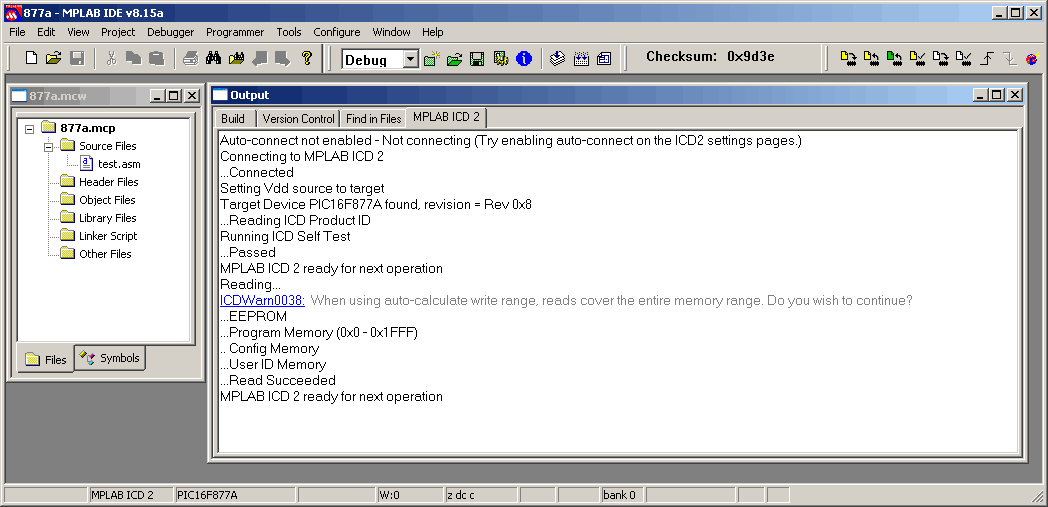Select the Library Files folder

108,218
